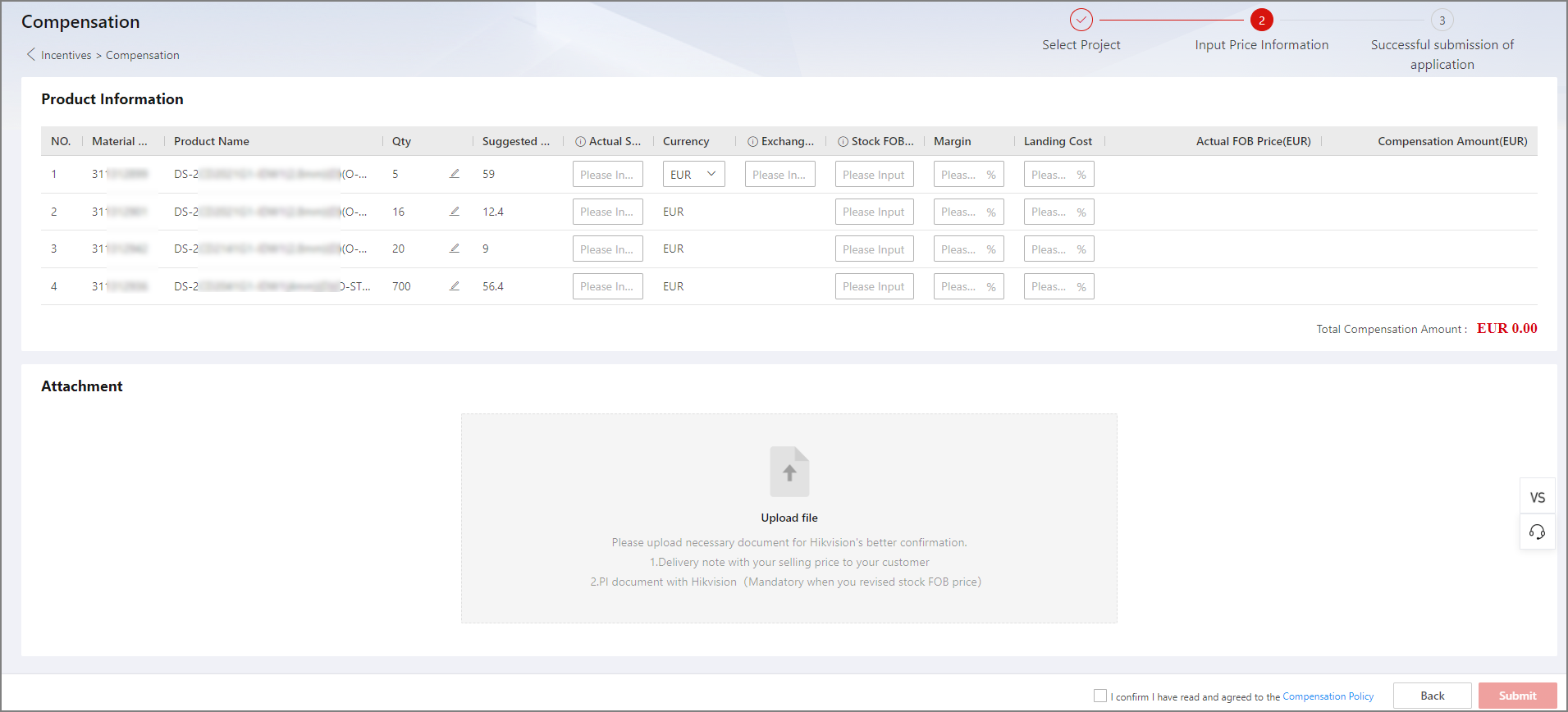This screenshot has width=1568, height=712.
Task: Click the step 2 red circle indicator
Action: 1262,20
